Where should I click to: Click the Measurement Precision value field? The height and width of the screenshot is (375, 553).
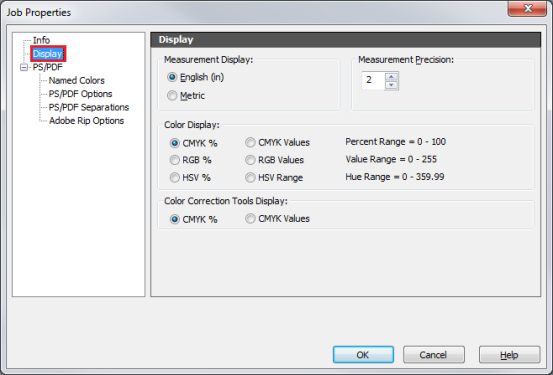click(373, 80)
